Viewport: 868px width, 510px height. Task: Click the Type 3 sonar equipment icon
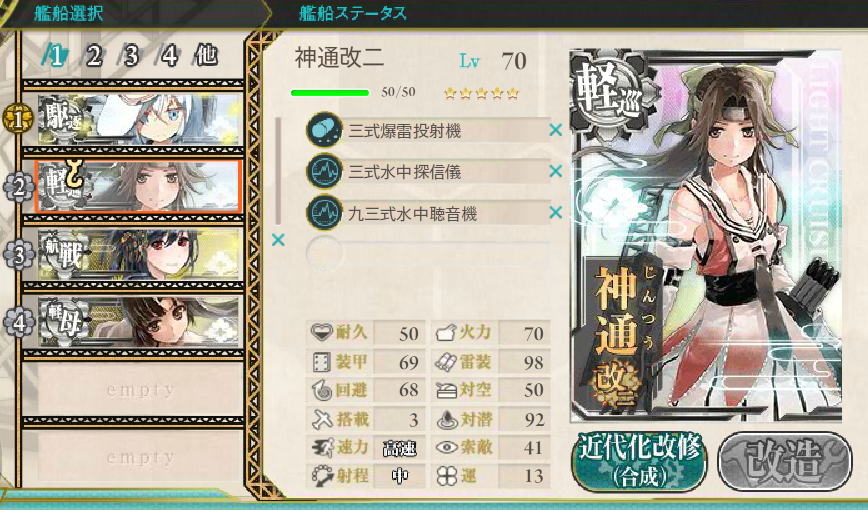coord(324,172)
